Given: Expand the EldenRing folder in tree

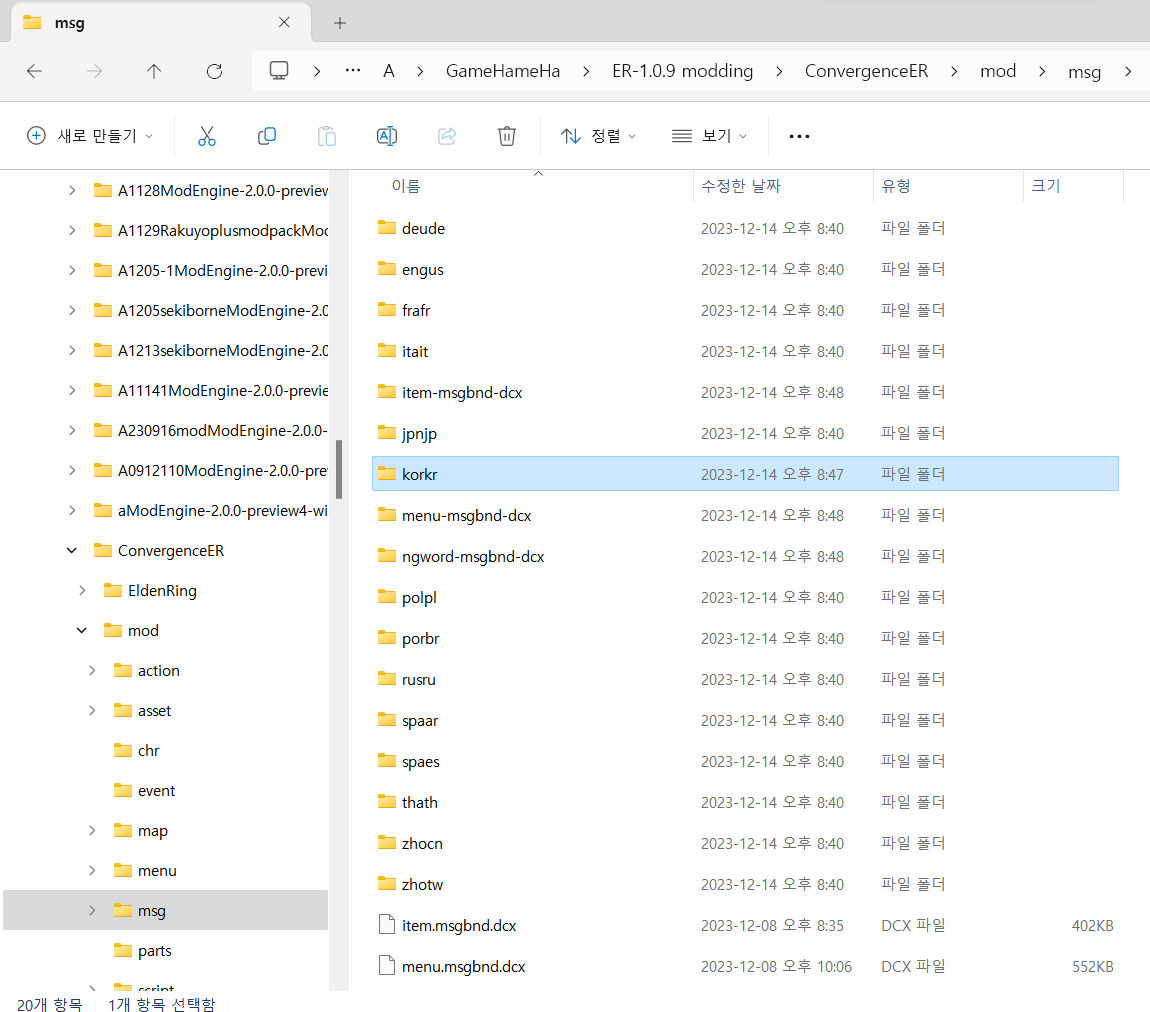Looking at the screenshot, I should tap(82, 590).
